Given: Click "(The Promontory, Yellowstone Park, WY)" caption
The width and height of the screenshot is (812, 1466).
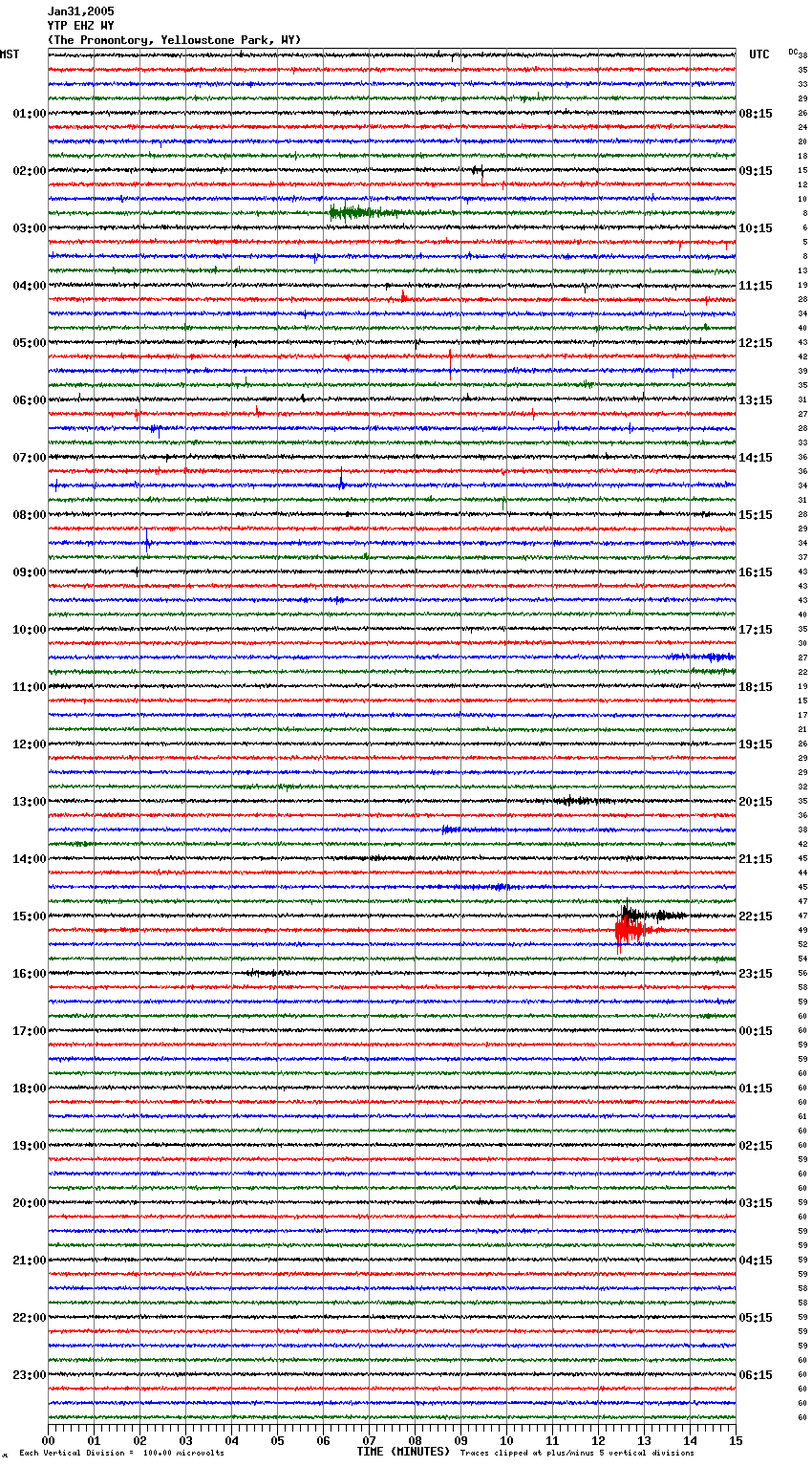Looking at the screenshot, I should (174, 40).
